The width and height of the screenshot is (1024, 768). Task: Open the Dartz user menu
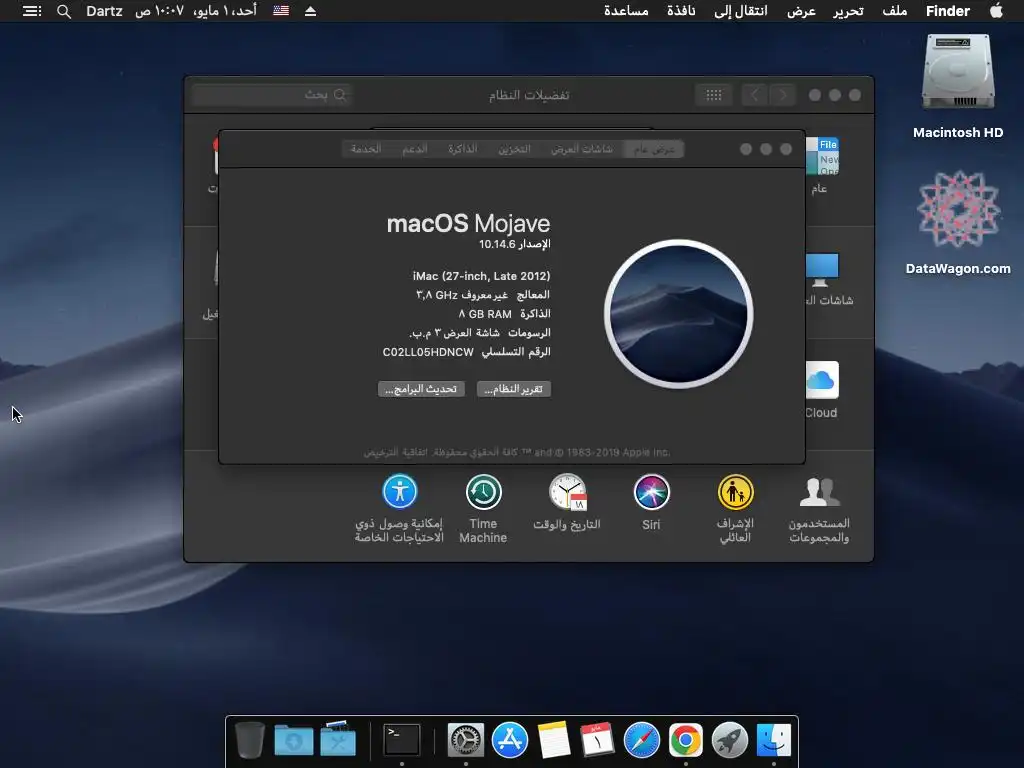pyautogui.click(x=104, y=11)
